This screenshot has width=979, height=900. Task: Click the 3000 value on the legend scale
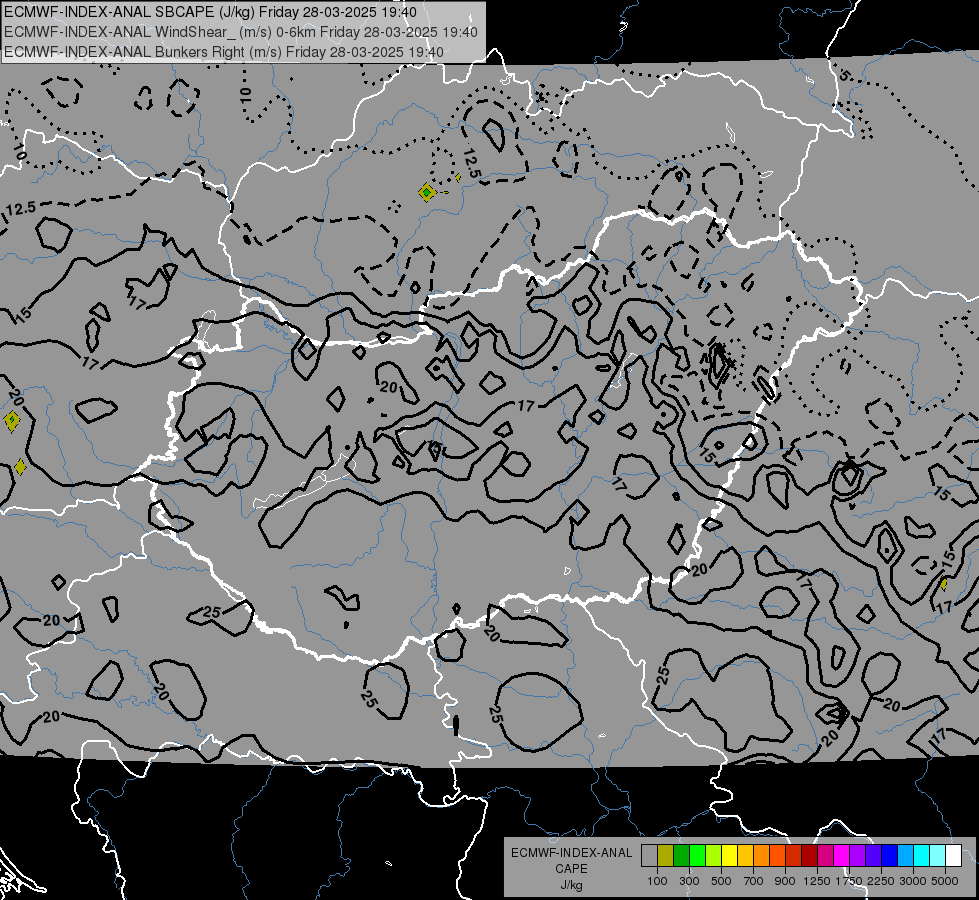coord(913,881)
